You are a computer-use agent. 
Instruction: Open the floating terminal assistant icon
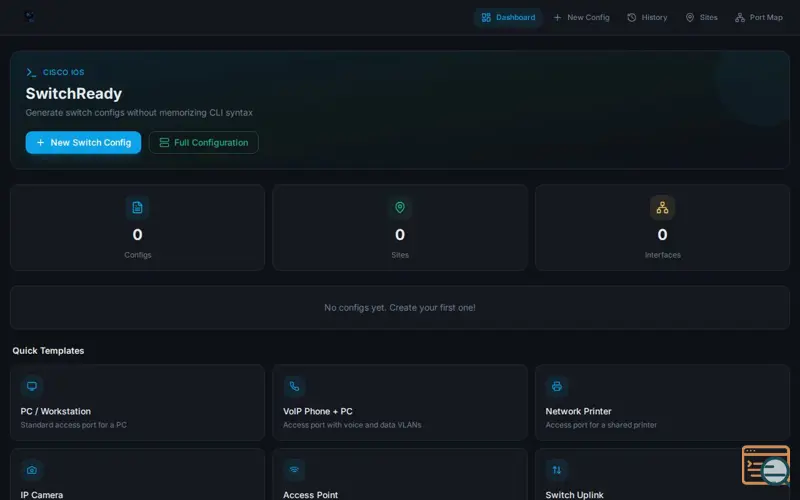click(766, 465)
